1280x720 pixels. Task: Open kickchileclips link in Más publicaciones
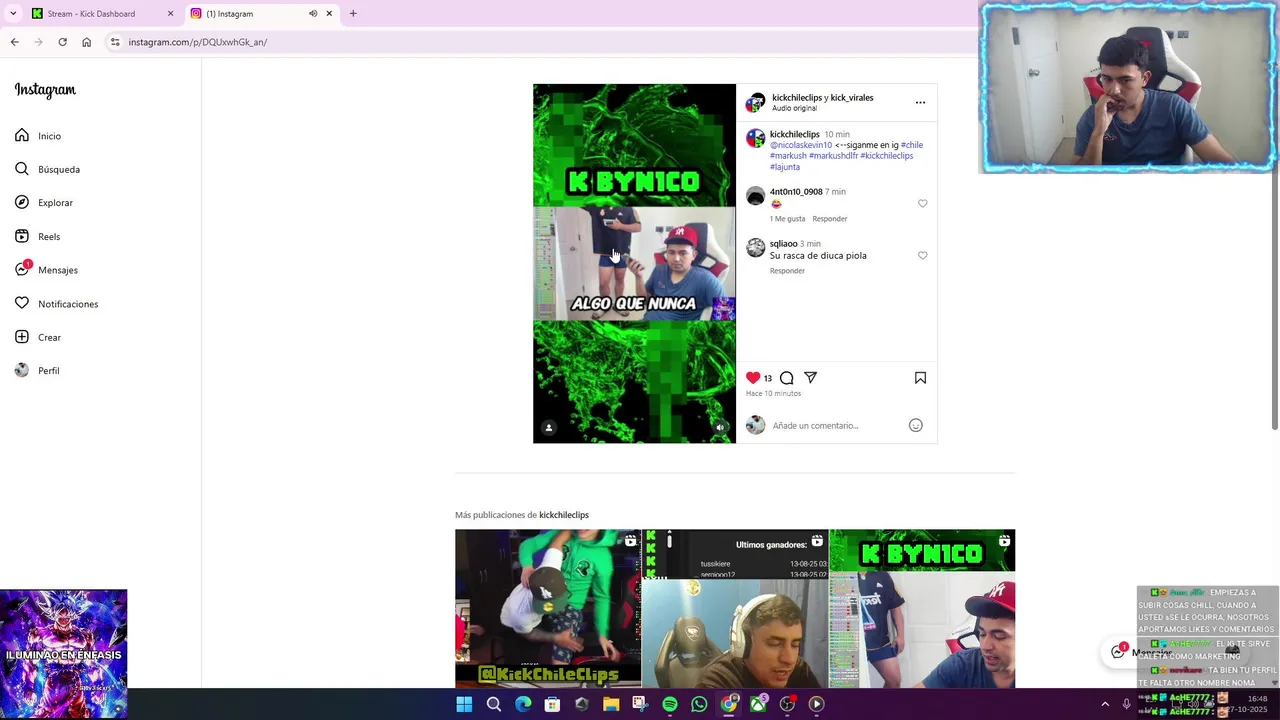[x=564, y=515]
